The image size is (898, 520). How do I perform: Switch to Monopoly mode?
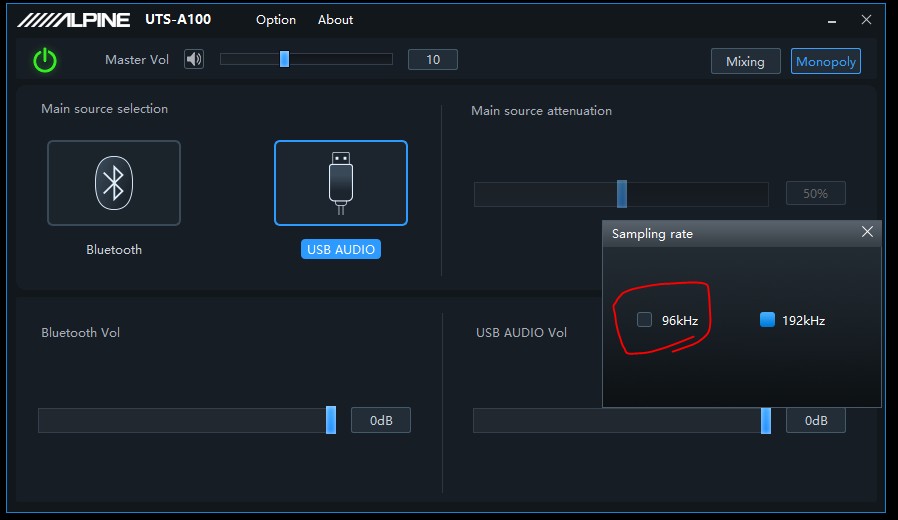click(x=825, y=61)
